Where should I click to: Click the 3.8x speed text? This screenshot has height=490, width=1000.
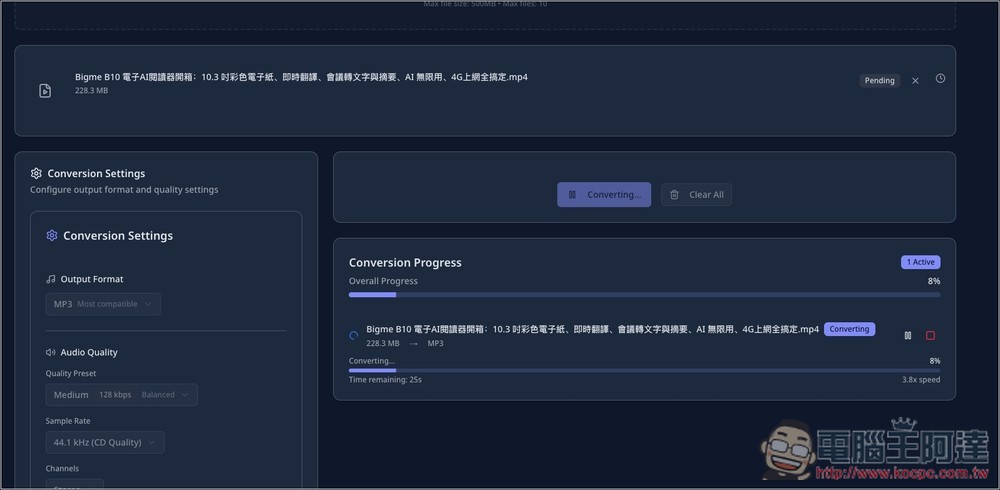(921, 380)
